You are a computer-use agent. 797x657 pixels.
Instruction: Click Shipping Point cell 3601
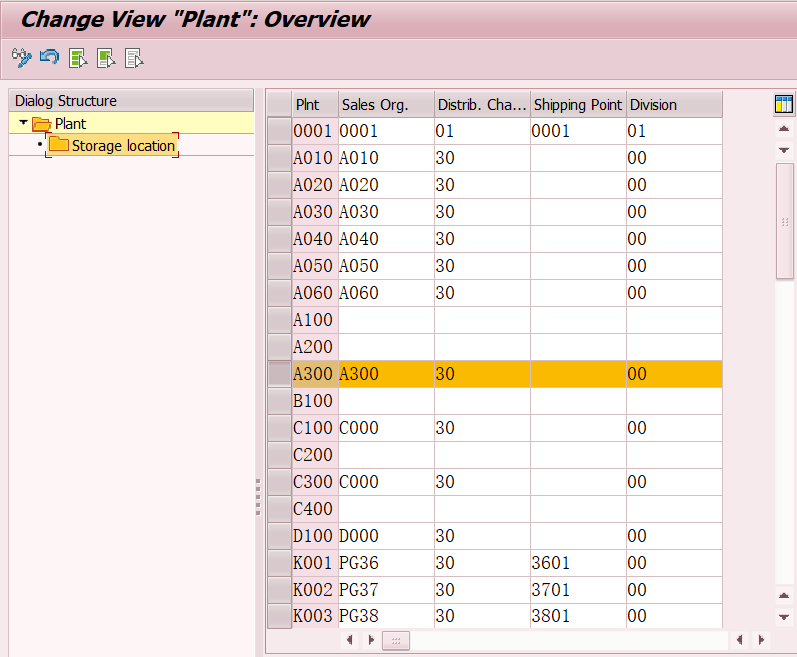(x=578, y=563)
